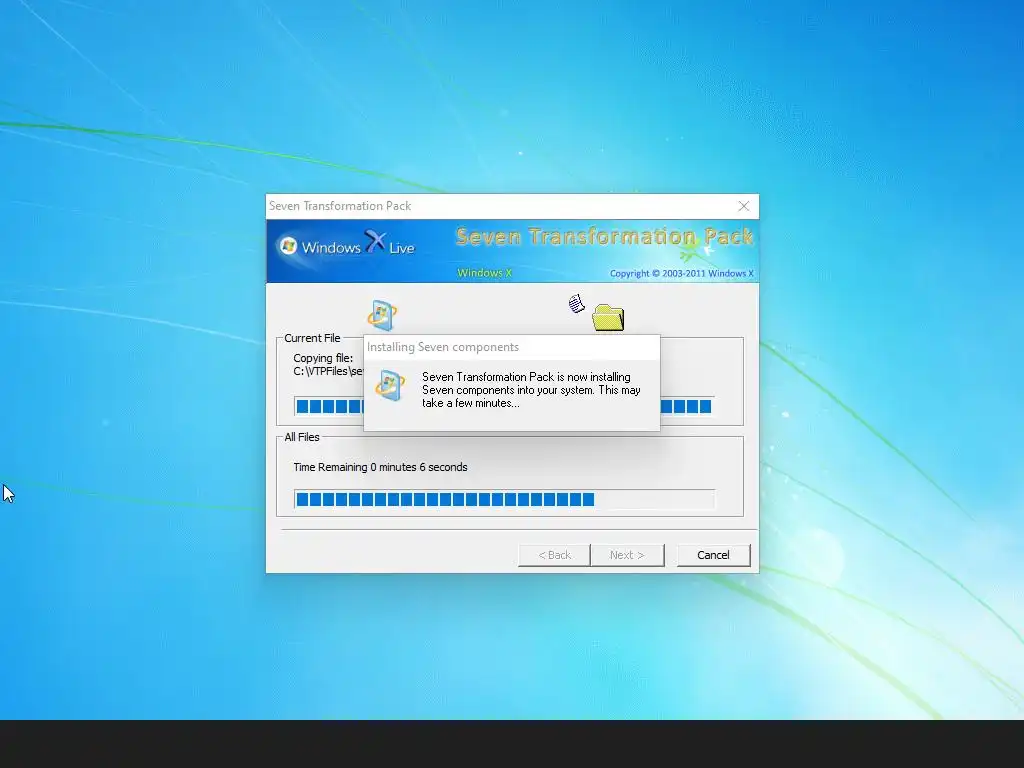Click the 'Installing Seven components' popup title
This screenshot has height=768, width=1024.
(x=443, y=347)
